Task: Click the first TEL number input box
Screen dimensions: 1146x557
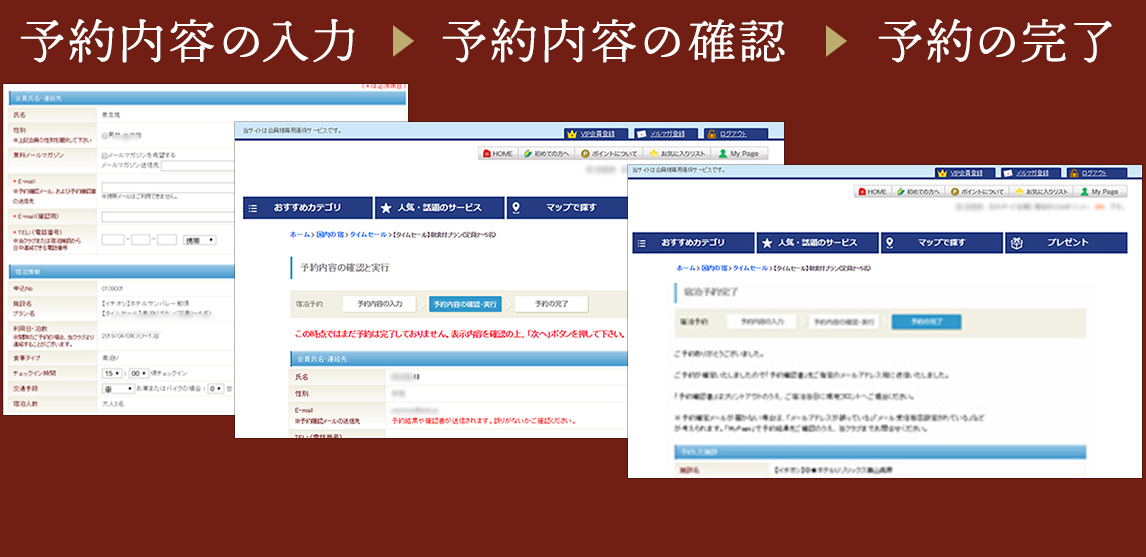Action: [112, 240]
